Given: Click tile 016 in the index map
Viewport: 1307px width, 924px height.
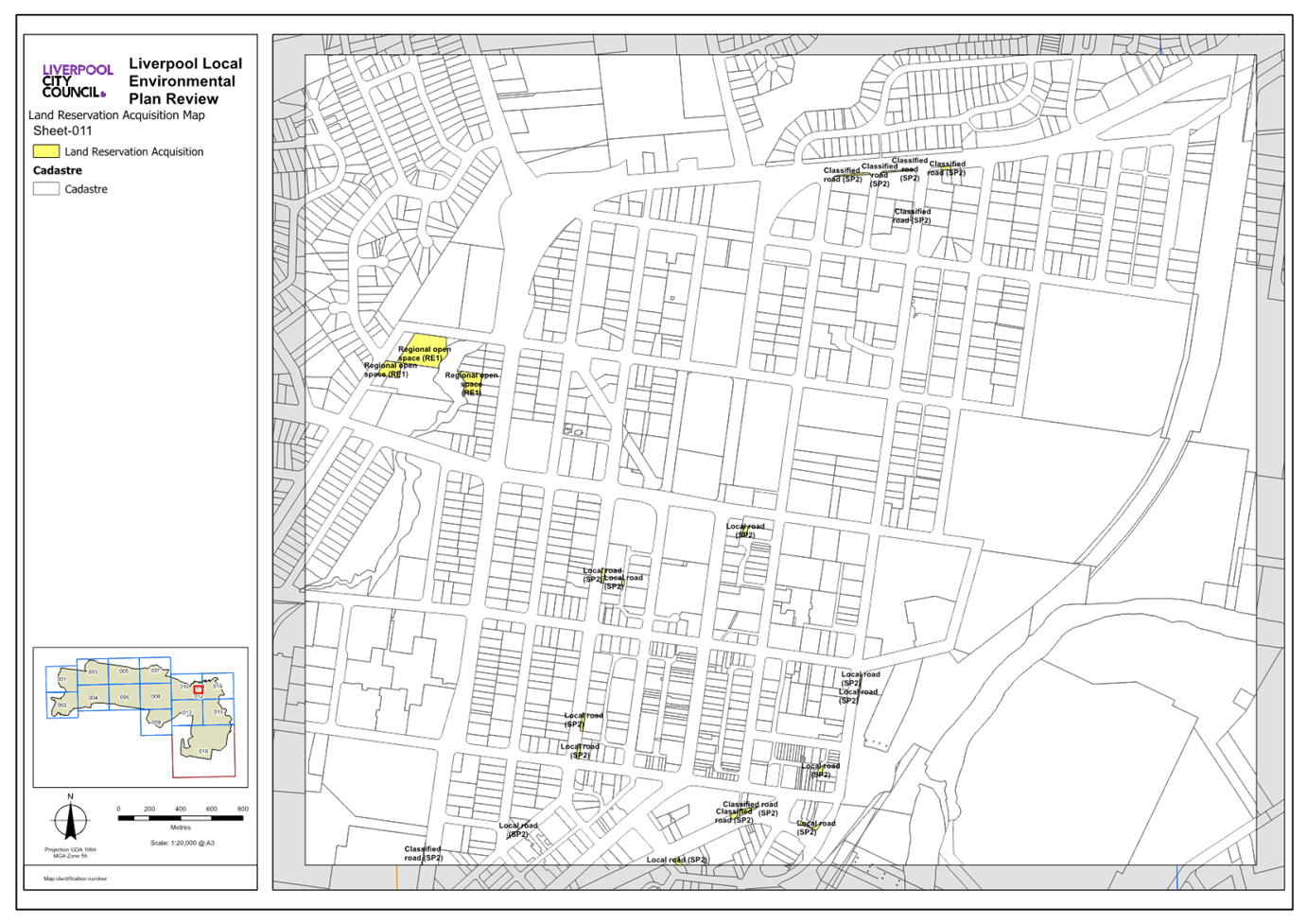Looking at the screenshot, I should pos(203,751).
